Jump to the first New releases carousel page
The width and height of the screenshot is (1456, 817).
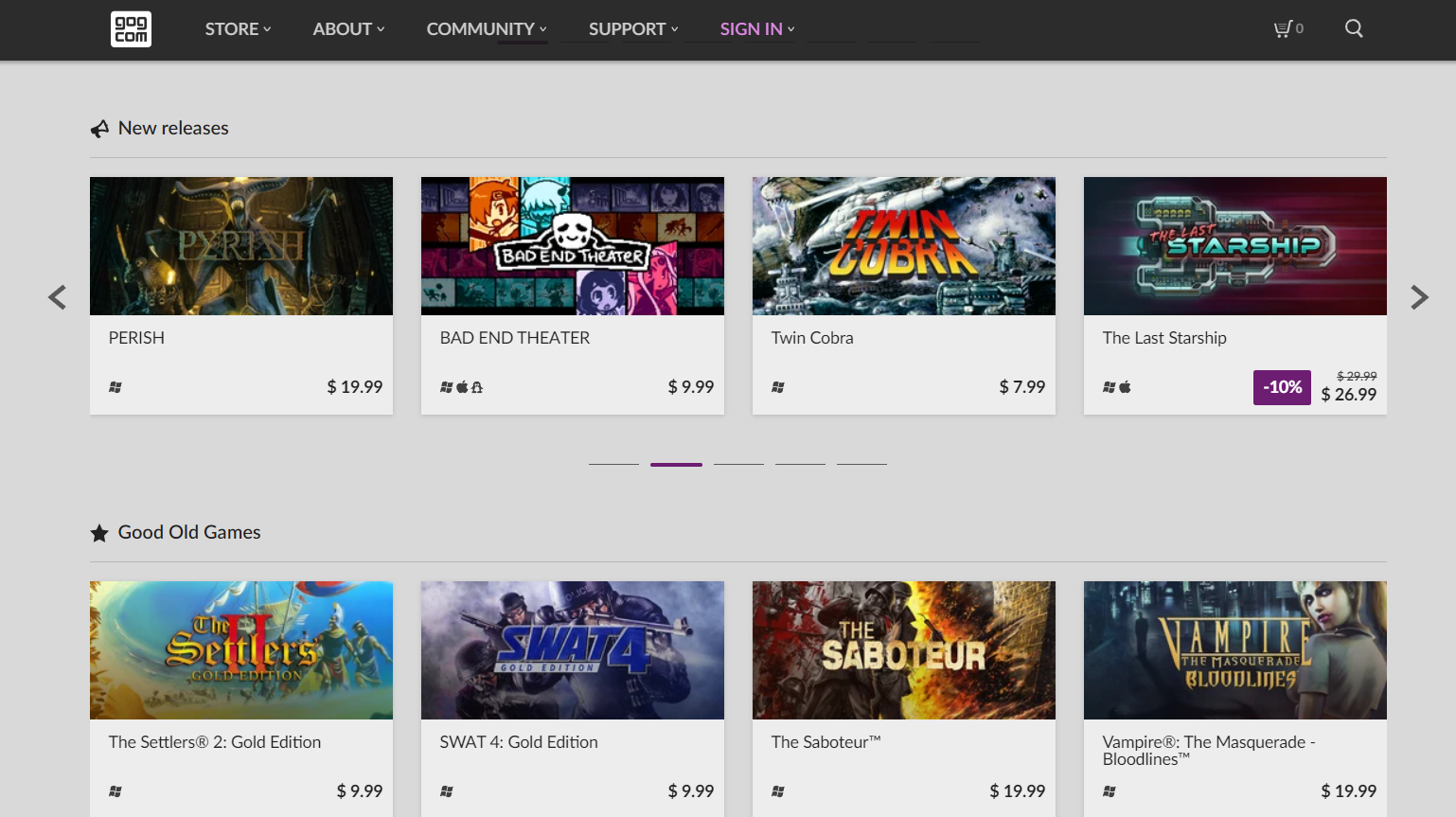point(613,464)
